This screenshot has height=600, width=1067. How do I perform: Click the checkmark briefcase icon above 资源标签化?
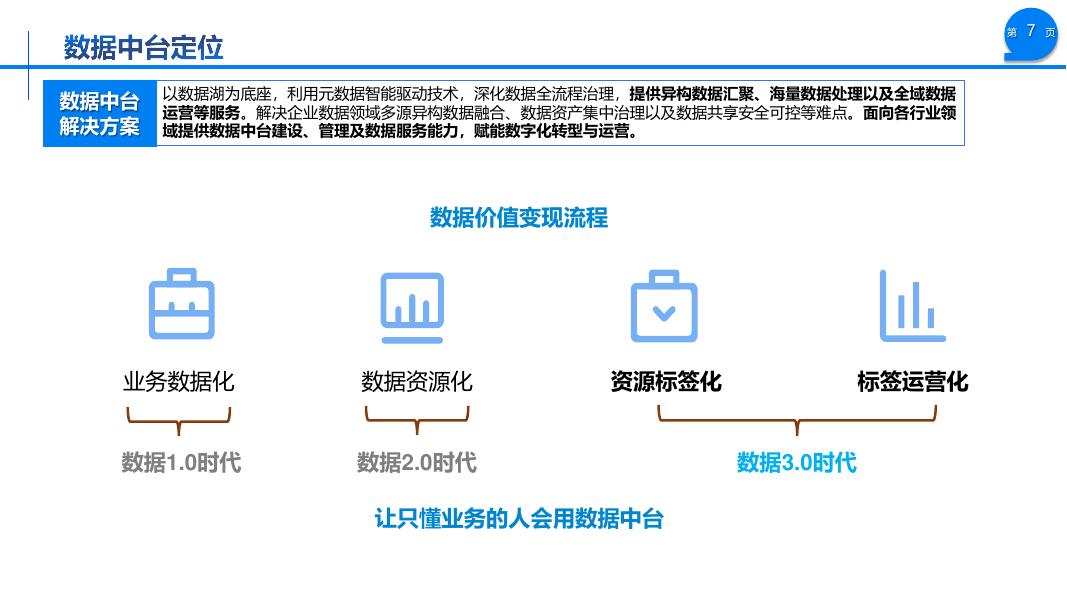(x=664, y=303)
